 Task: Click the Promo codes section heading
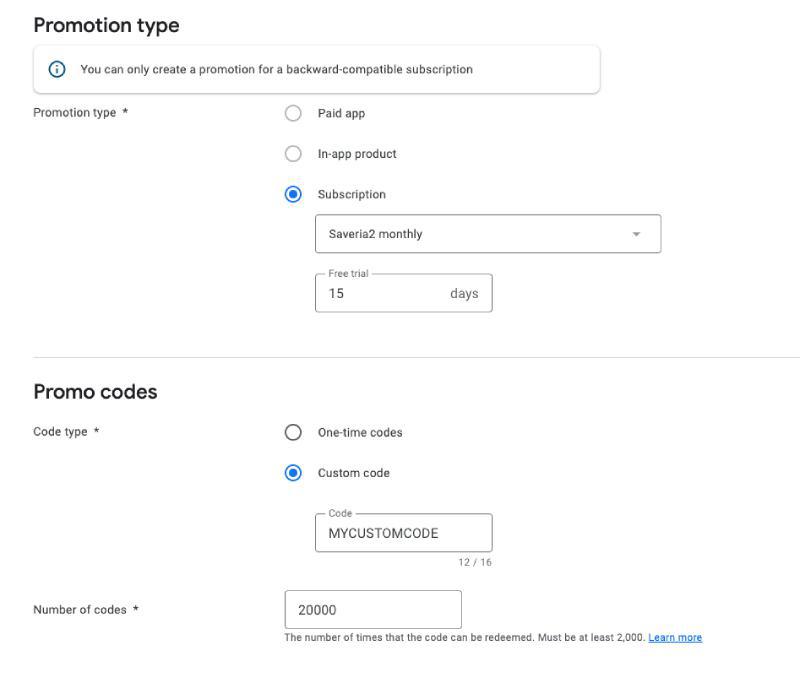pyautogui.click(x=96, y=392)
